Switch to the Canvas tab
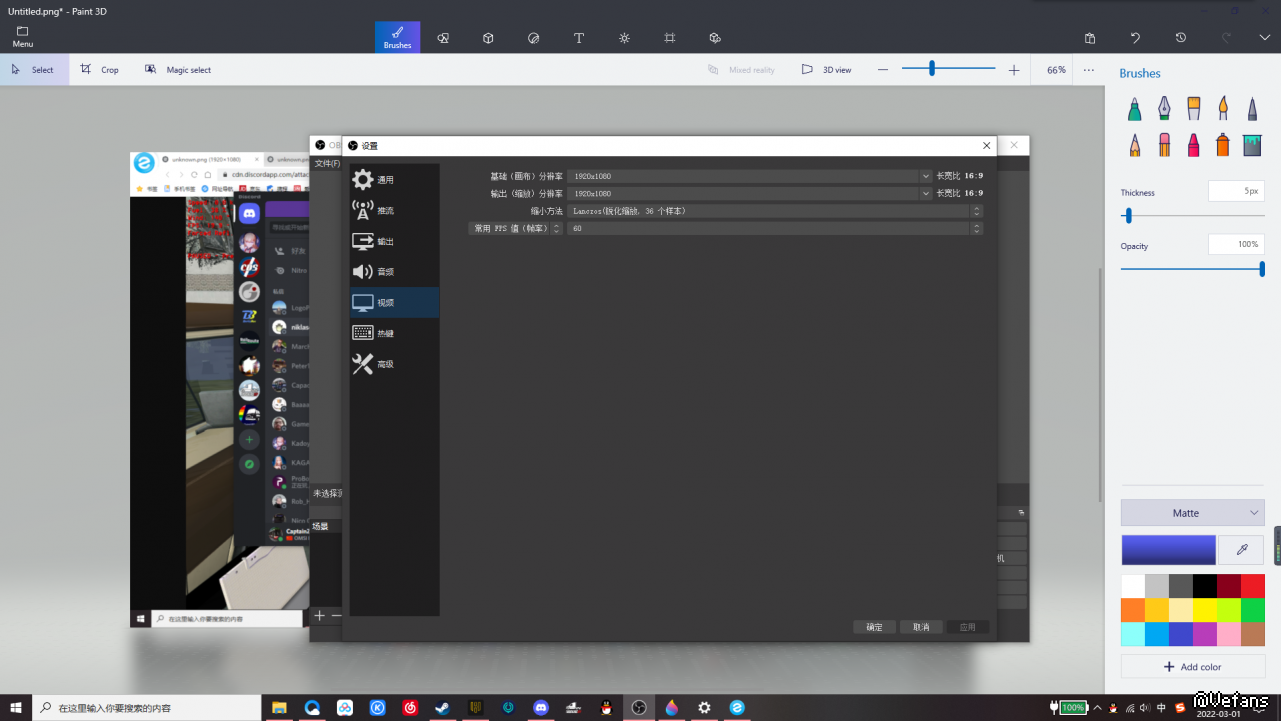Image resolution: width=1281 pixels, height=721 pixels. click(670, 38)
